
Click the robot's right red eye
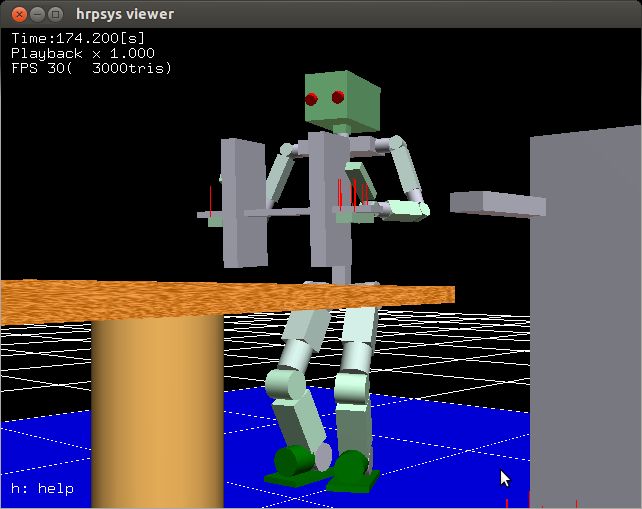[x=338, y=97]
